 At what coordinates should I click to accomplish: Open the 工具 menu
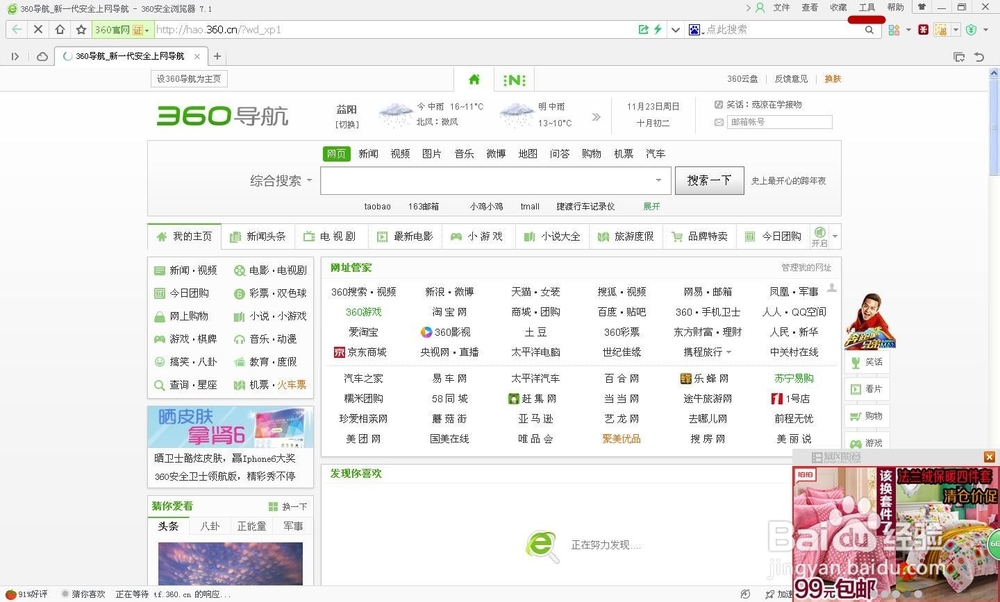pos(867,8)
